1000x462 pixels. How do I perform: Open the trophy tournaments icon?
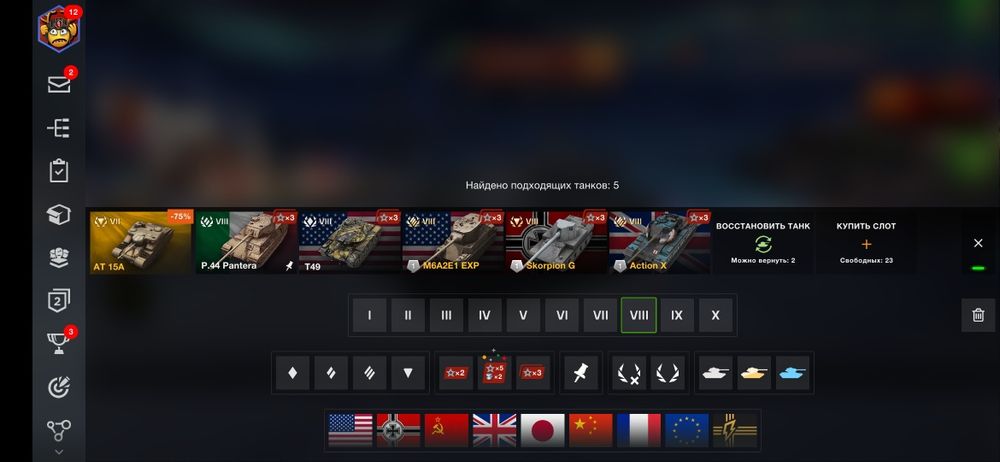click(x=59, y=343)
